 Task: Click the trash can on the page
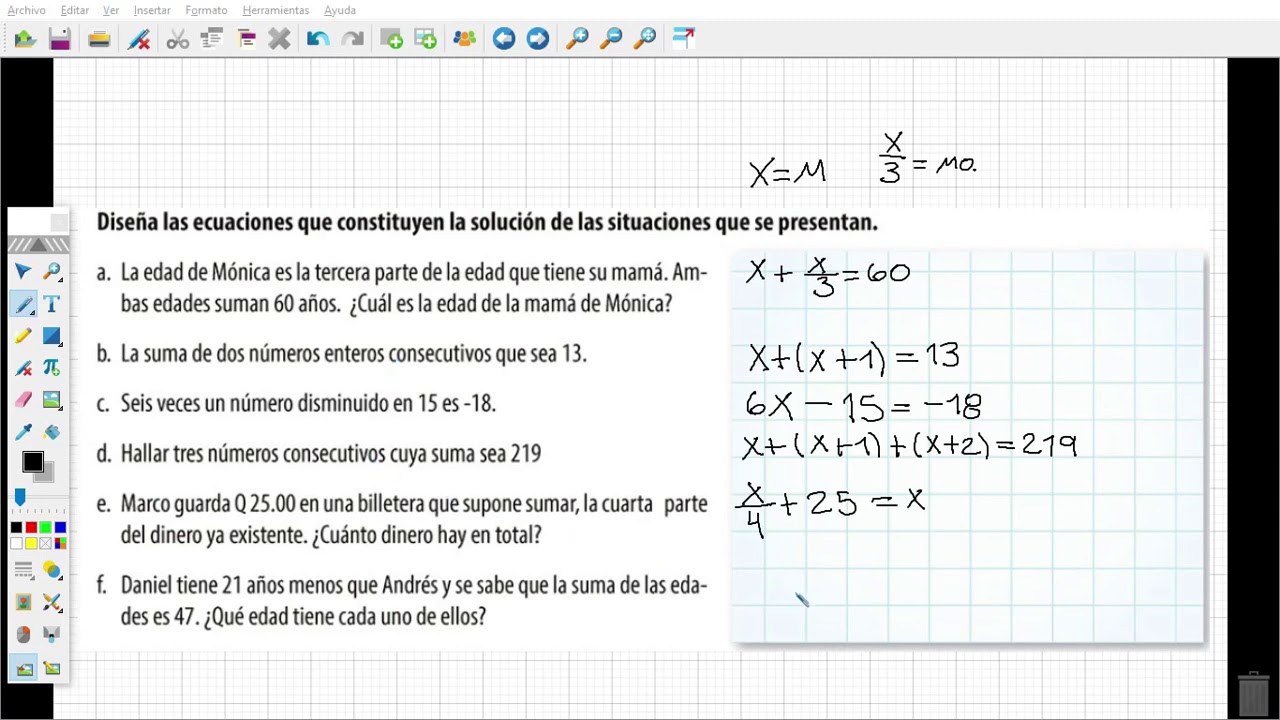coord(1253,692)
